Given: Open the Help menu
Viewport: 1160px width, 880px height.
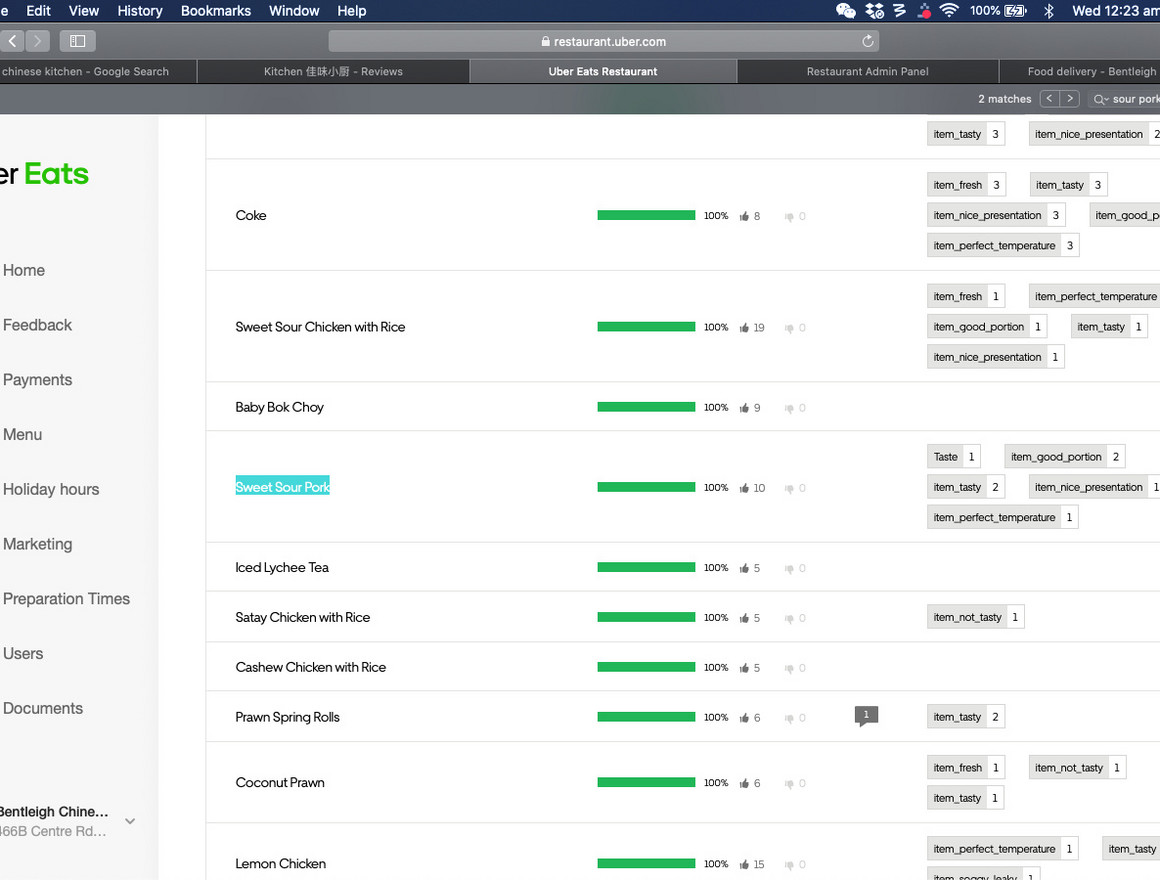Looking at the screenshot, I should [x=351, y=10].
